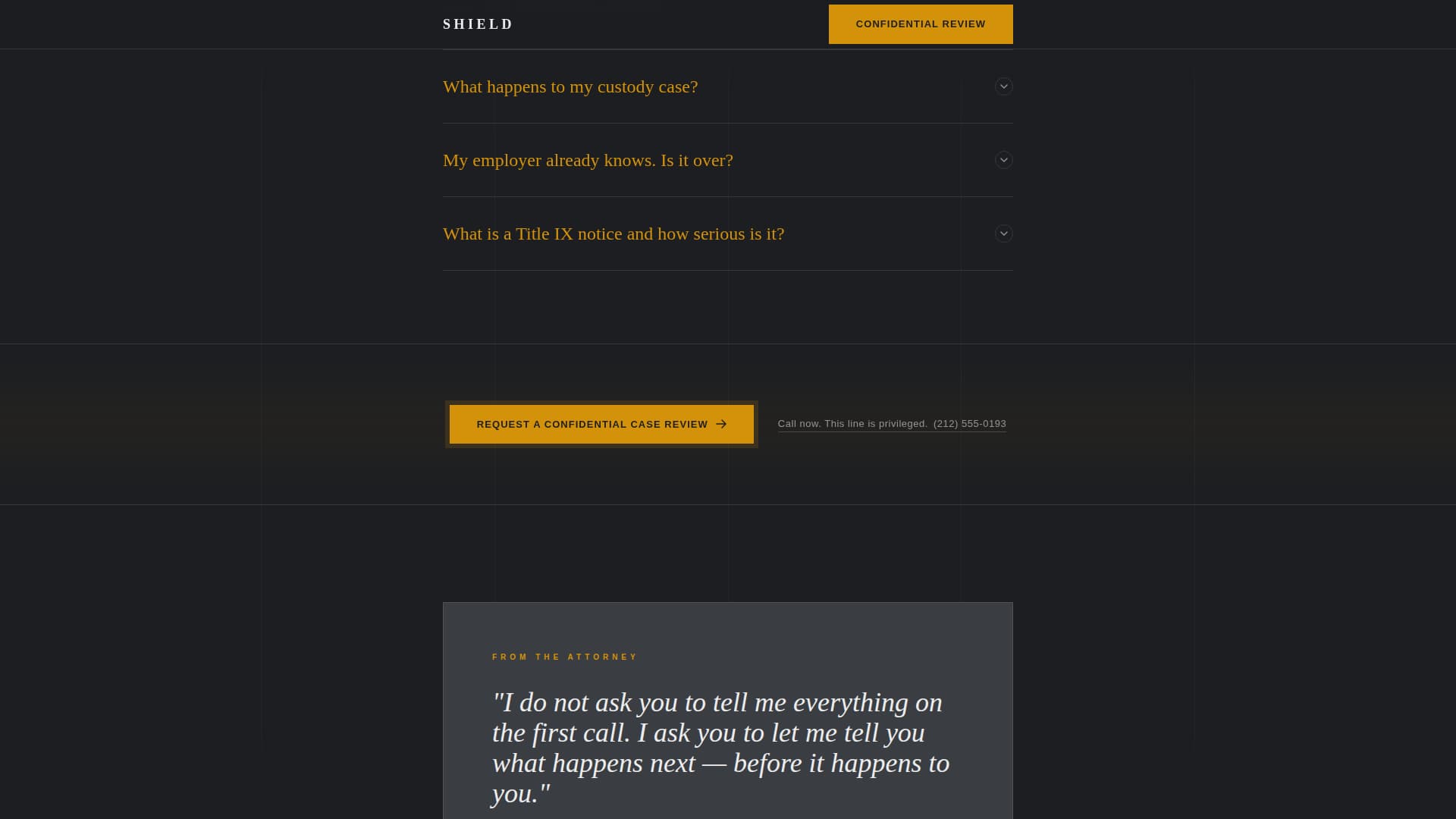Open the CONFIDENTIAL REVIEW page from the header
Viewport: 1456px width, 819px height.
coord(921,24)
